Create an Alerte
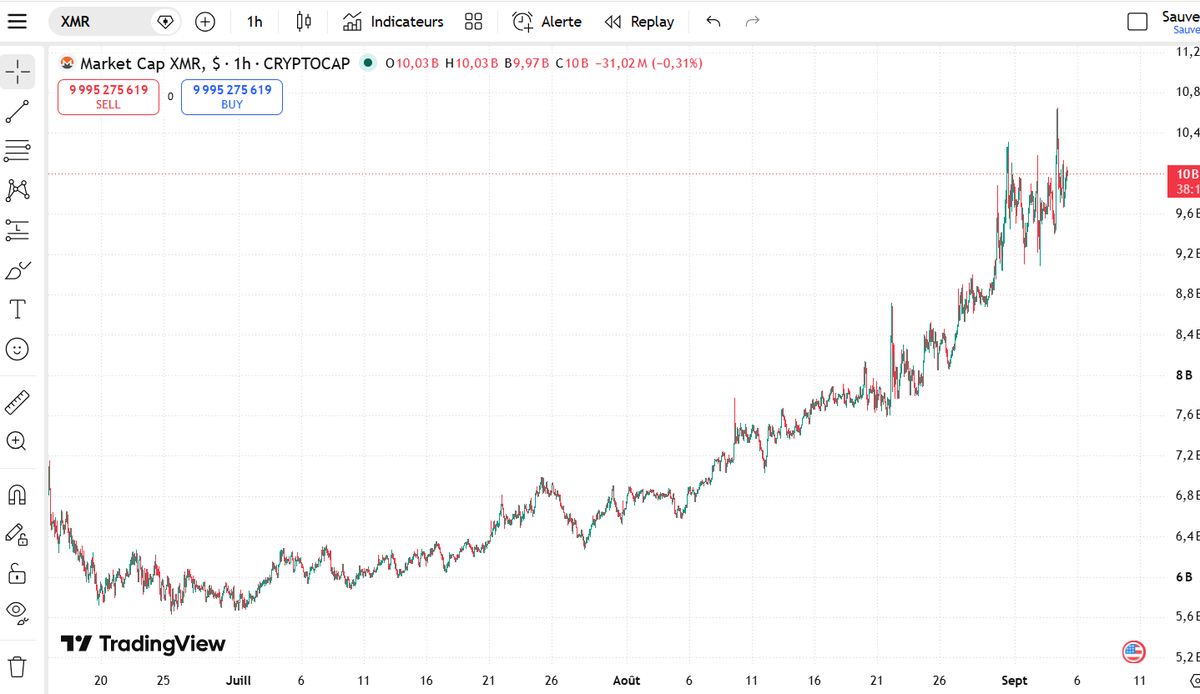Screen dimensions: 1200x694 tap(546, 21)
